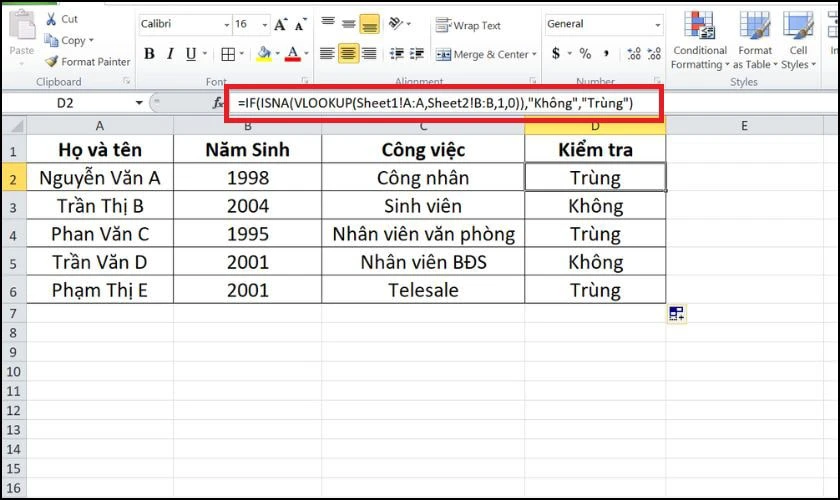
Task: Toggle Bottom Align button
Action: pyautogui.click(x=370, y=24)
